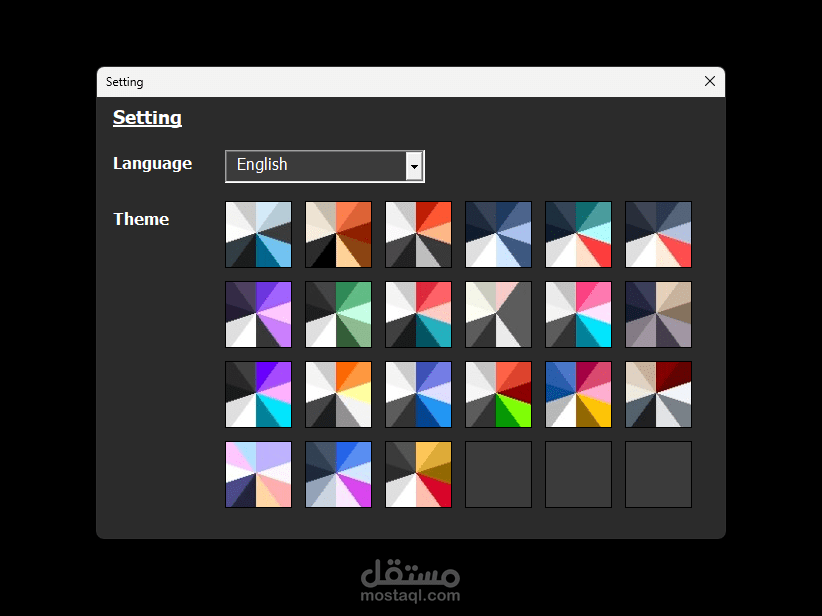This screenshot has width=822, height=616.
Task: Choose the white, orange and pale-yellow theme
Action: pos(338,394)
